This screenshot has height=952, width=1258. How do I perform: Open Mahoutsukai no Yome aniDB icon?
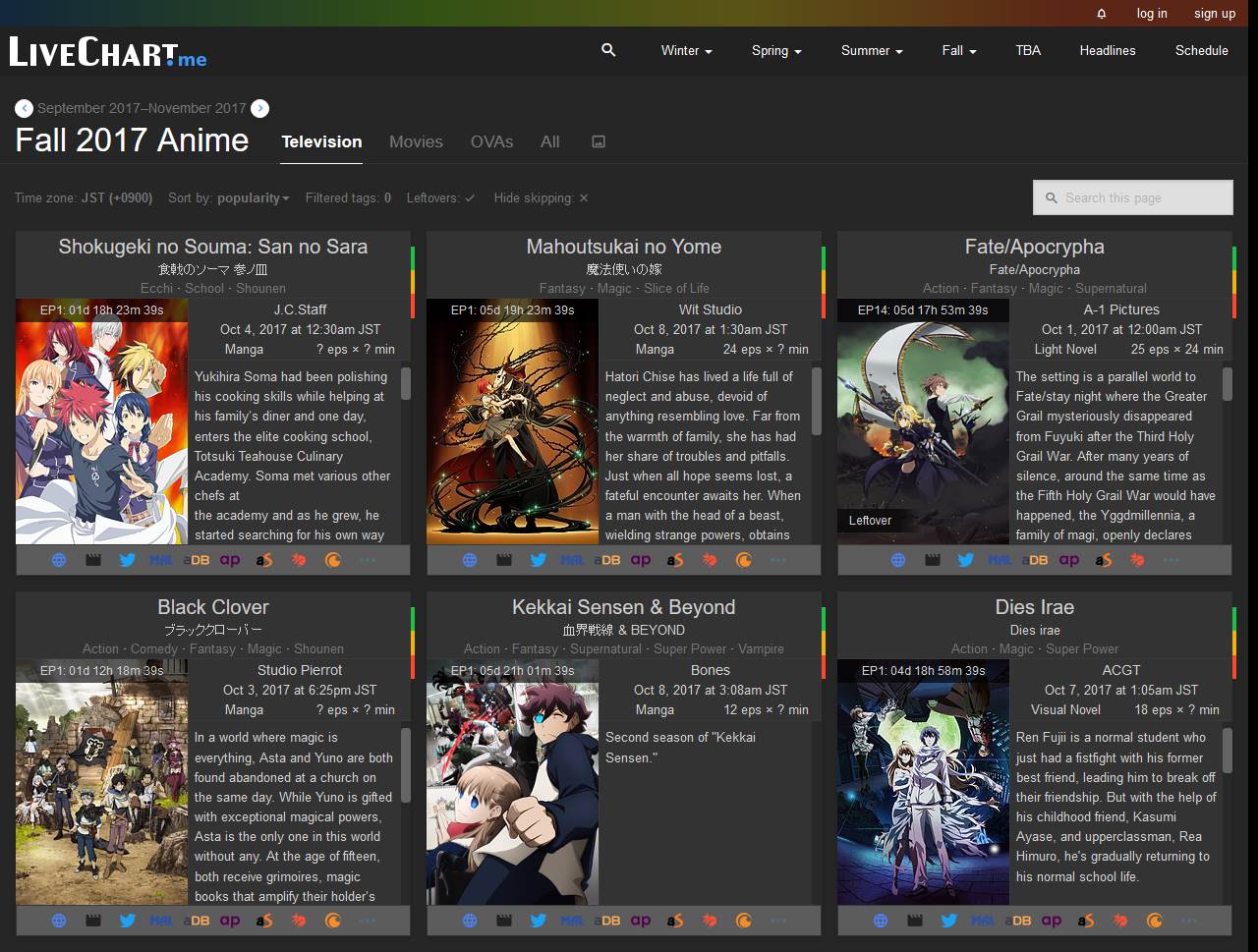[x=606, y=560]
